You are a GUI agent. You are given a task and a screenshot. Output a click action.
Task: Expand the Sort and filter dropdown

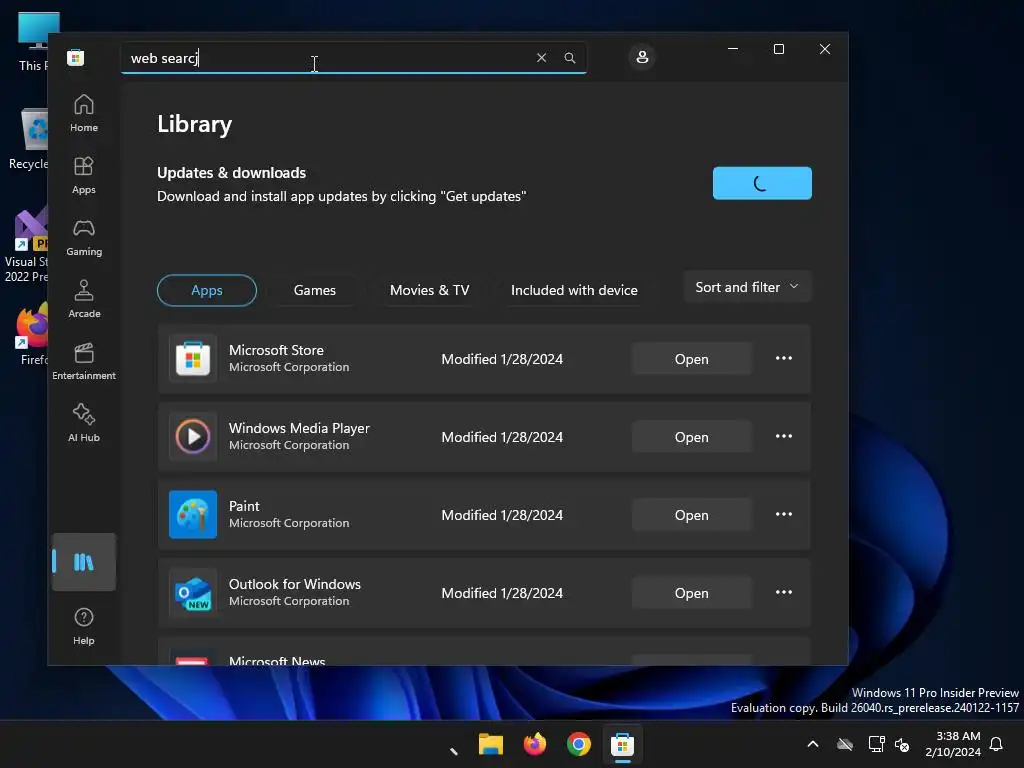(x=747, y=287)
